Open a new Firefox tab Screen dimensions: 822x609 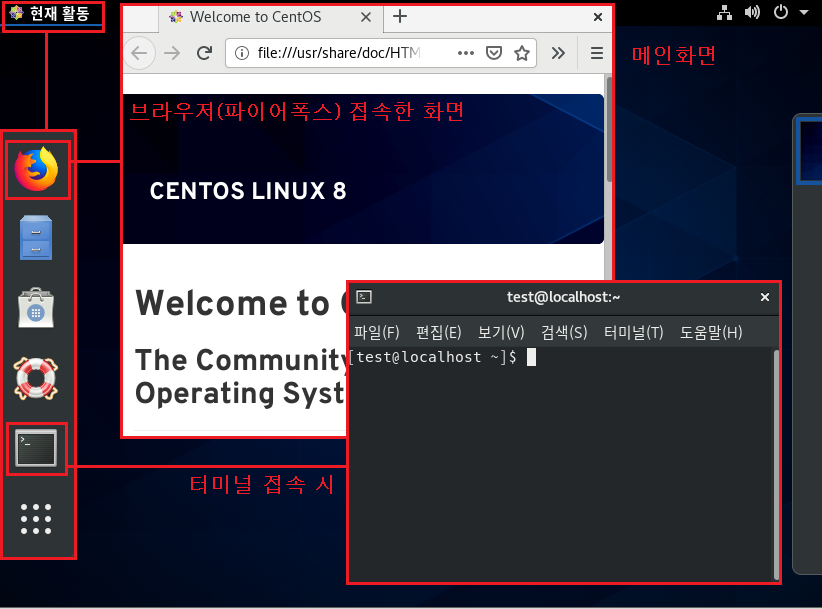pyautogui.click(x=400, y=16)
